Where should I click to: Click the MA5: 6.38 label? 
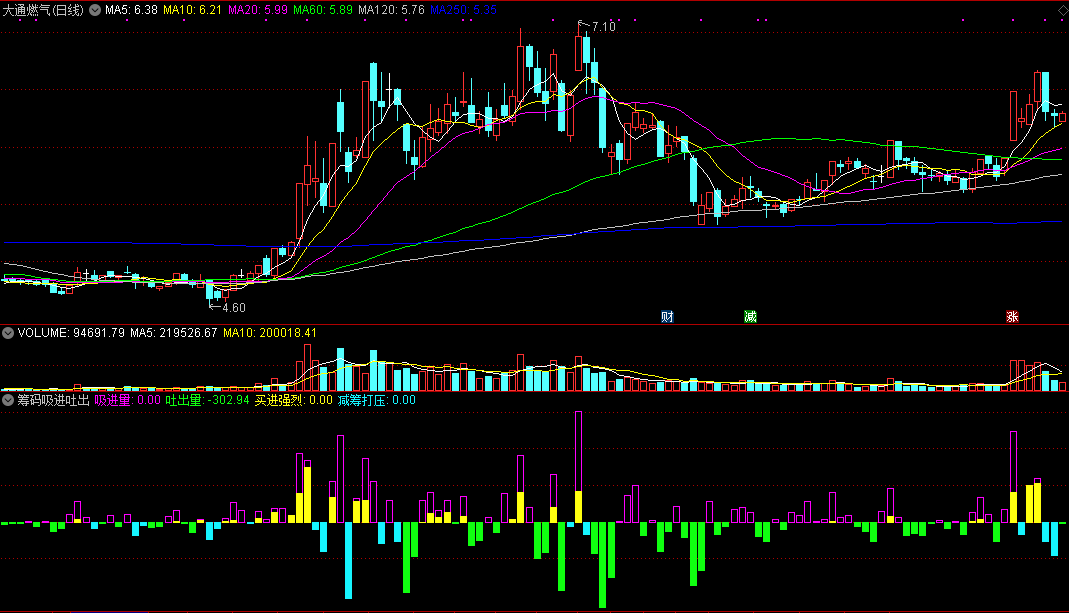[x=131, y=10]
